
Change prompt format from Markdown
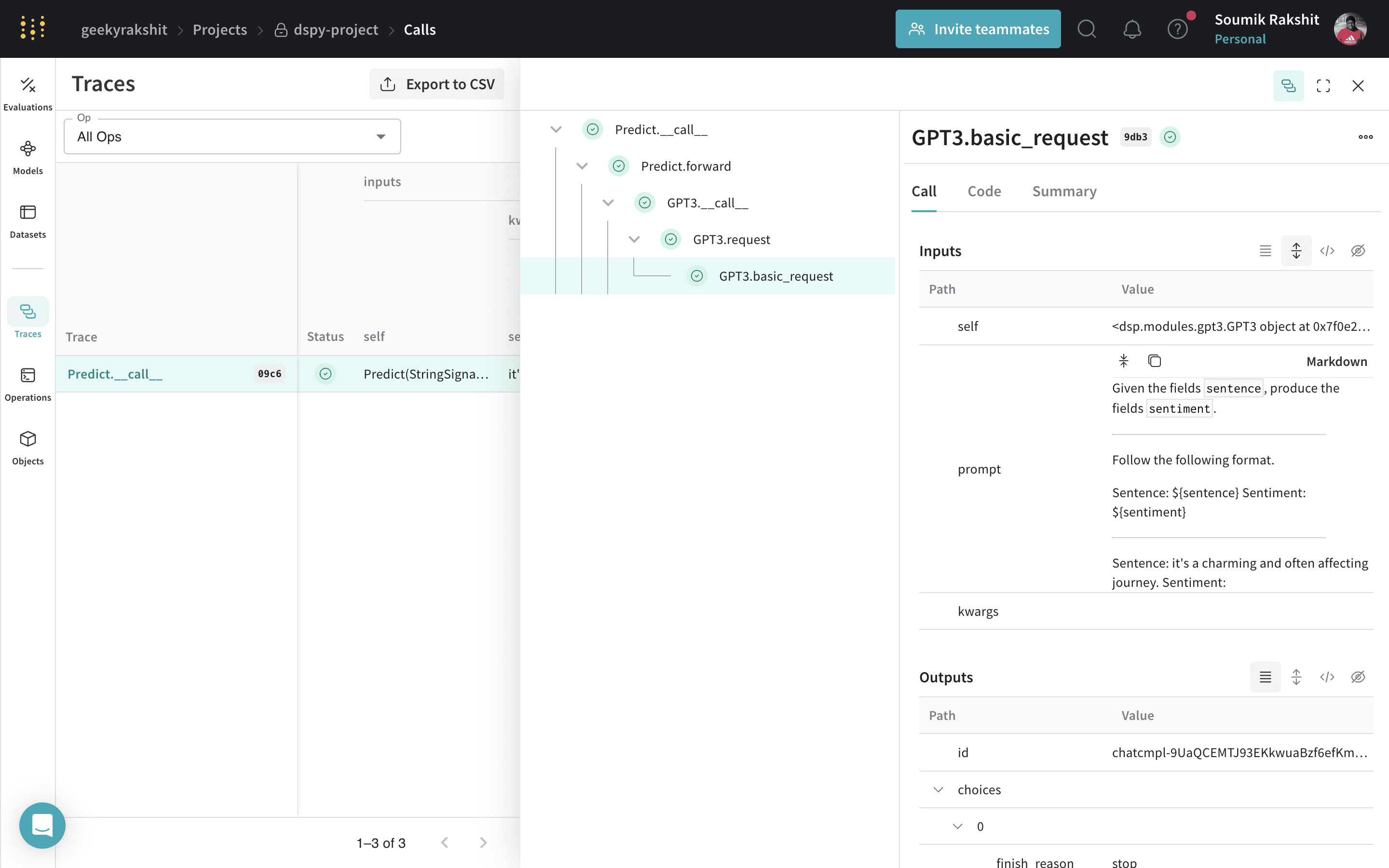1336,362
